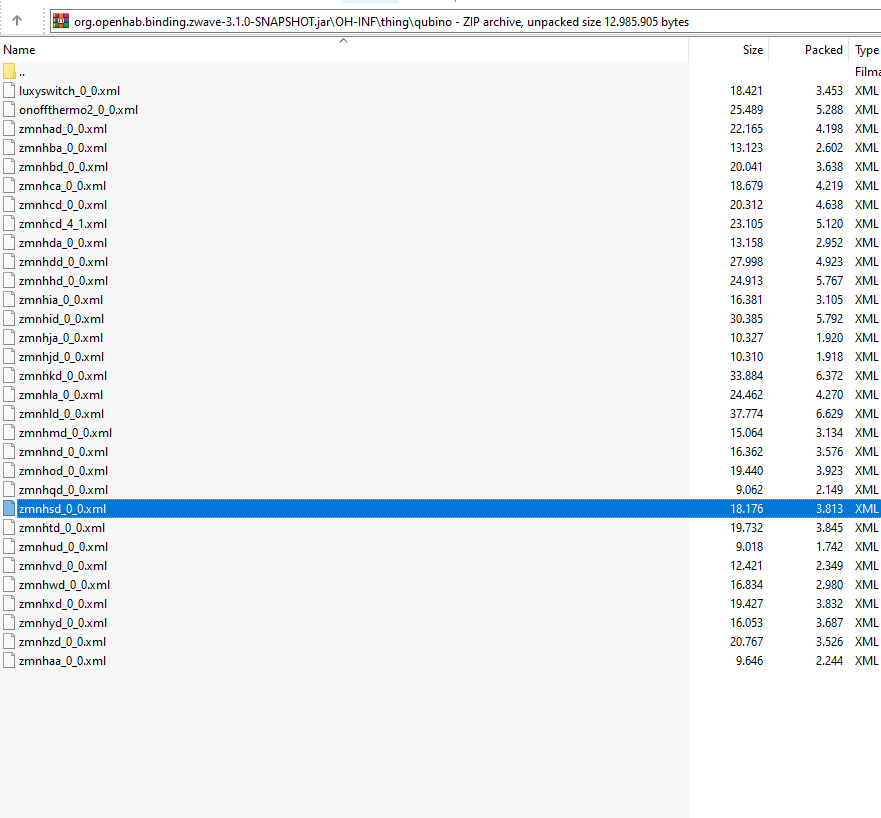Click the sort direction arrow above Name column
The image size is (881, 818).
tap(343, 40)
